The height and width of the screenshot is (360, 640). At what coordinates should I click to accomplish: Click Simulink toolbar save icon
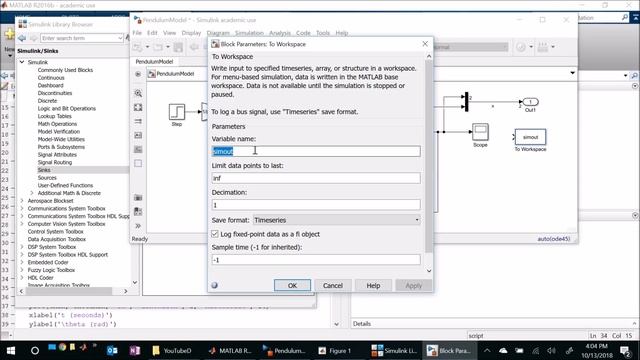point(178,47)
